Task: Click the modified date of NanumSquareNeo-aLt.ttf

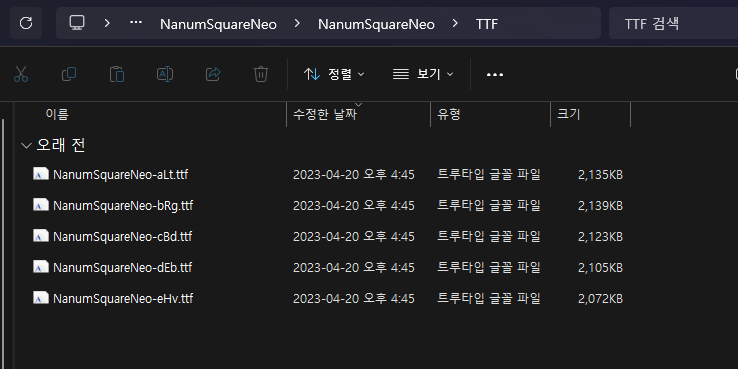Action: (x=354, y=175)
